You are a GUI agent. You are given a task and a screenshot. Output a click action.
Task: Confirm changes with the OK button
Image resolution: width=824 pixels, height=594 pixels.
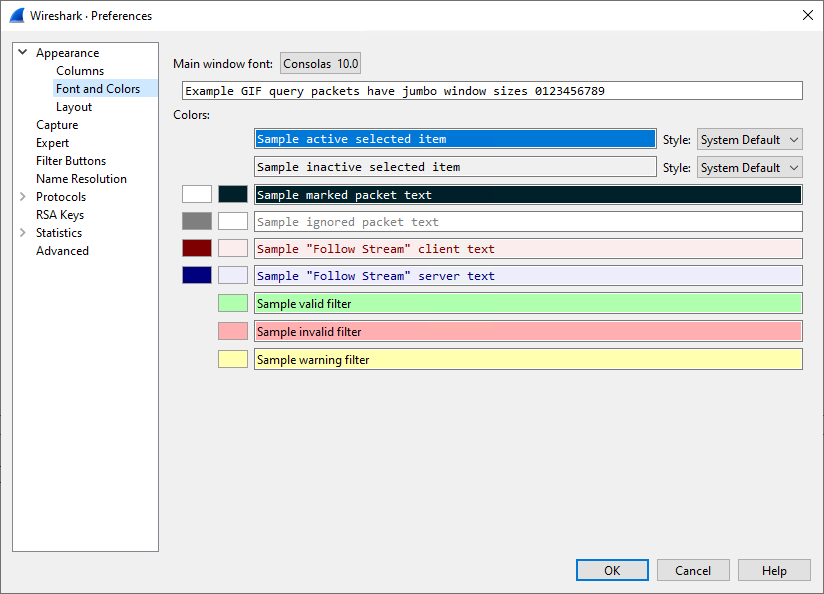[x=612, y=570]
